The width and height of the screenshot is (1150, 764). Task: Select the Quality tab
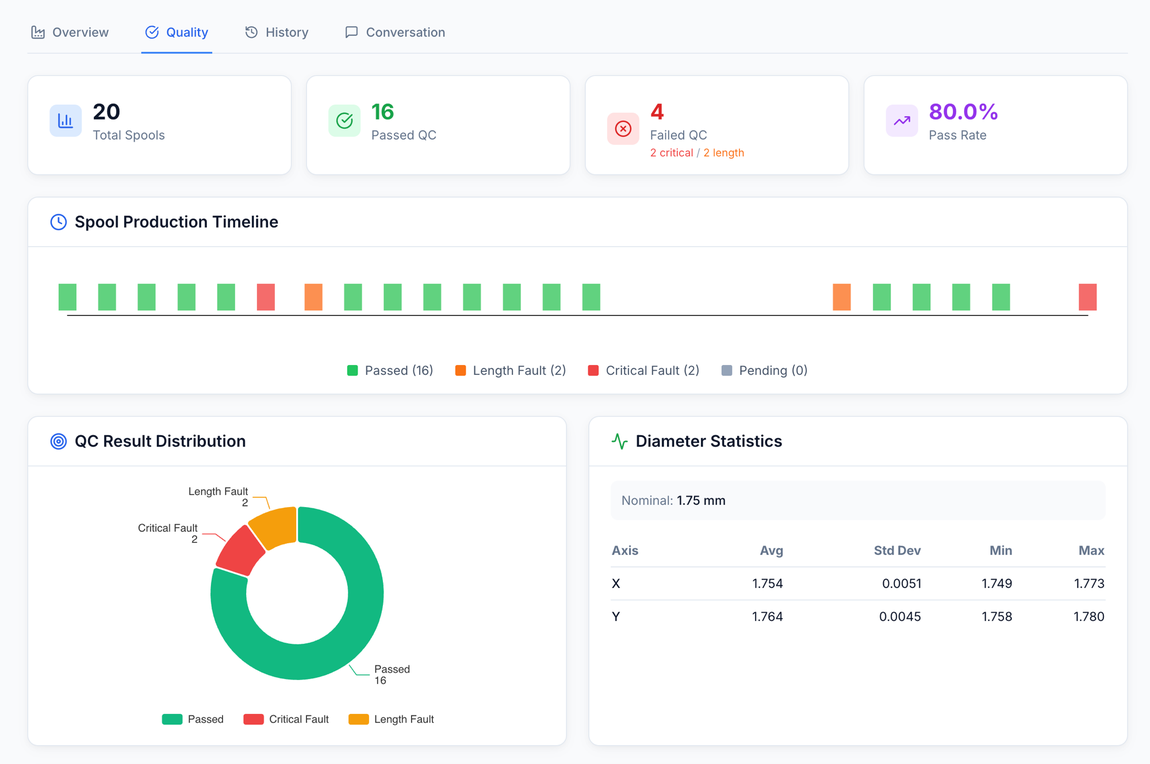(x=177, y=32)
